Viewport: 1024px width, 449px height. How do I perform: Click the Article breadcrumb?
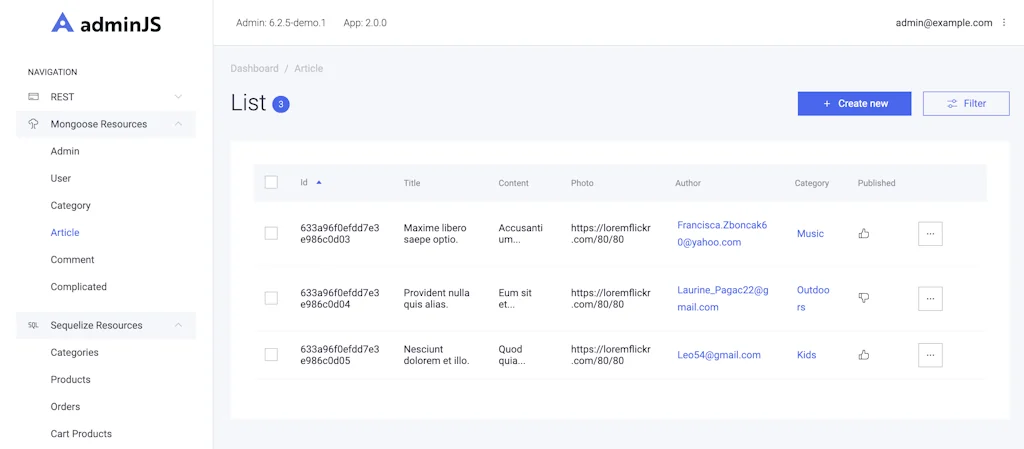click(x=308, y=69)
